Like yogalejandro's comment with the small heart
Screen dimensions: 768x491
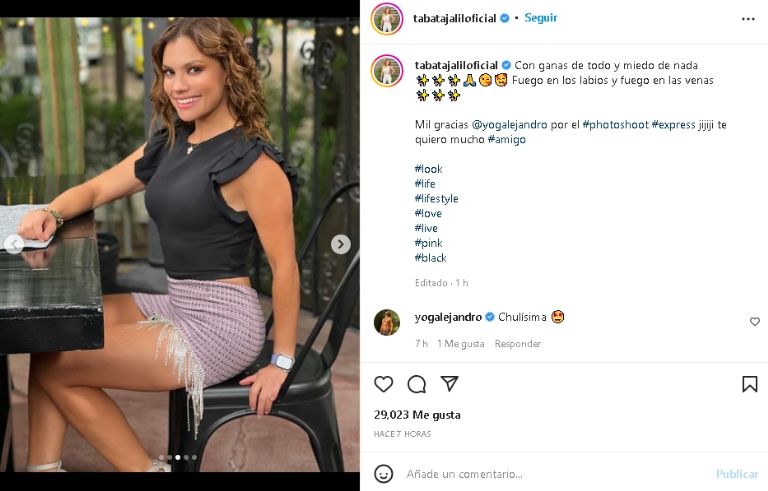754,322
